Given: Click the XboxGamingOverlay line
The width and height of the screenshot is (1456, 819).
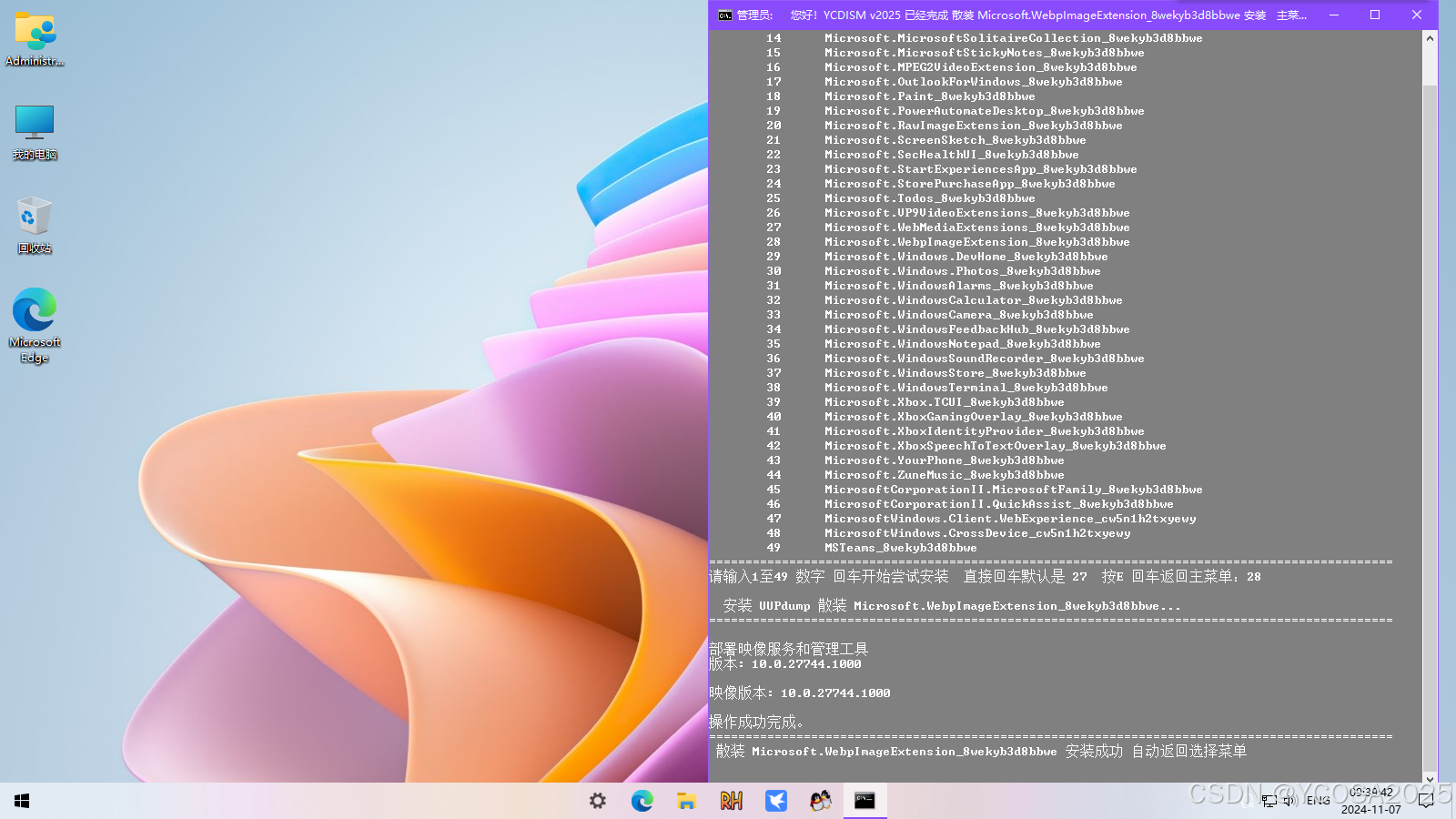Looking at the screenshot, I should coord(944,417).
